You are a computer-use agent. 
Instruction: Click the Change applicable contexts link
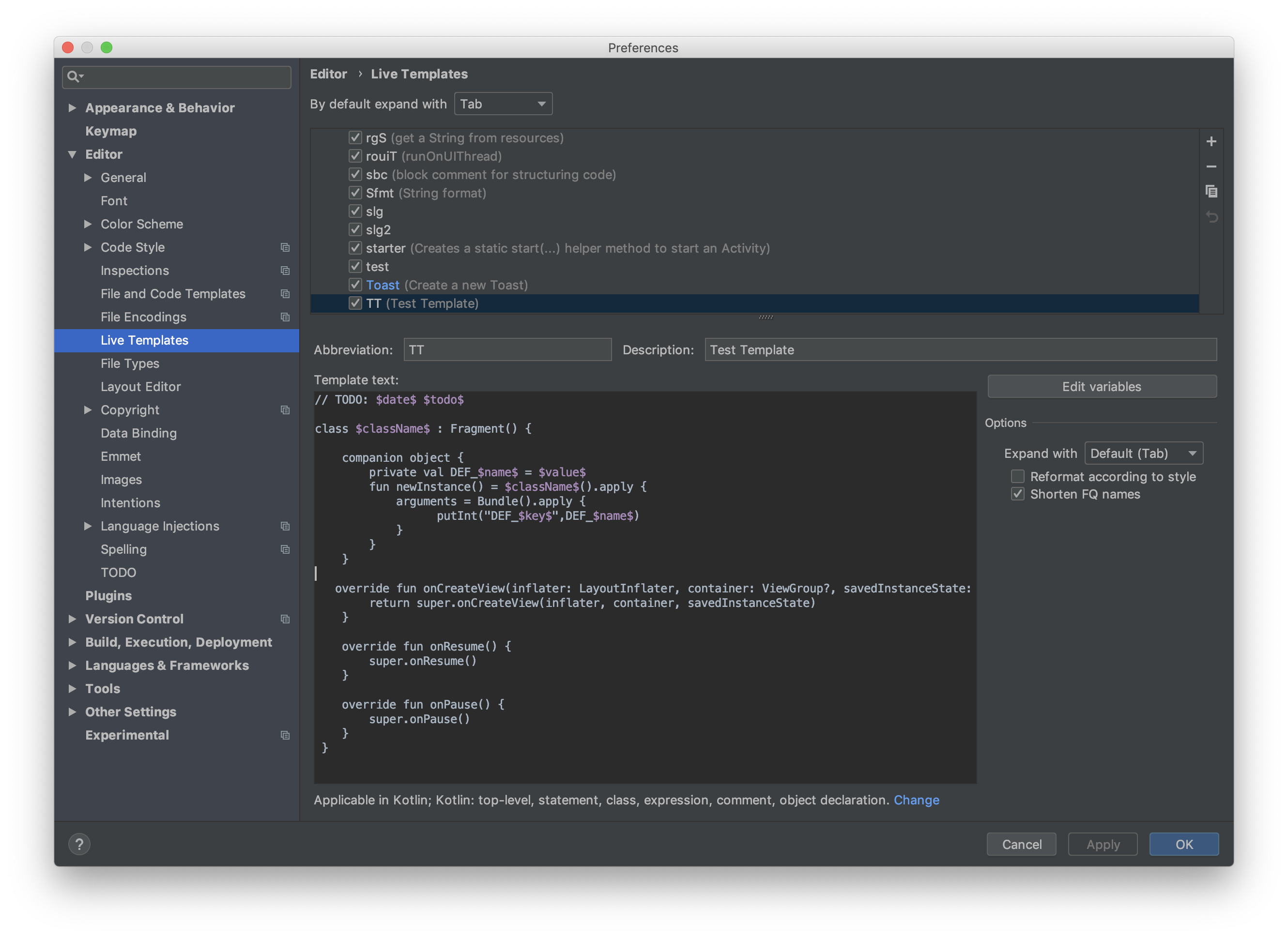[x=916, y=800]
